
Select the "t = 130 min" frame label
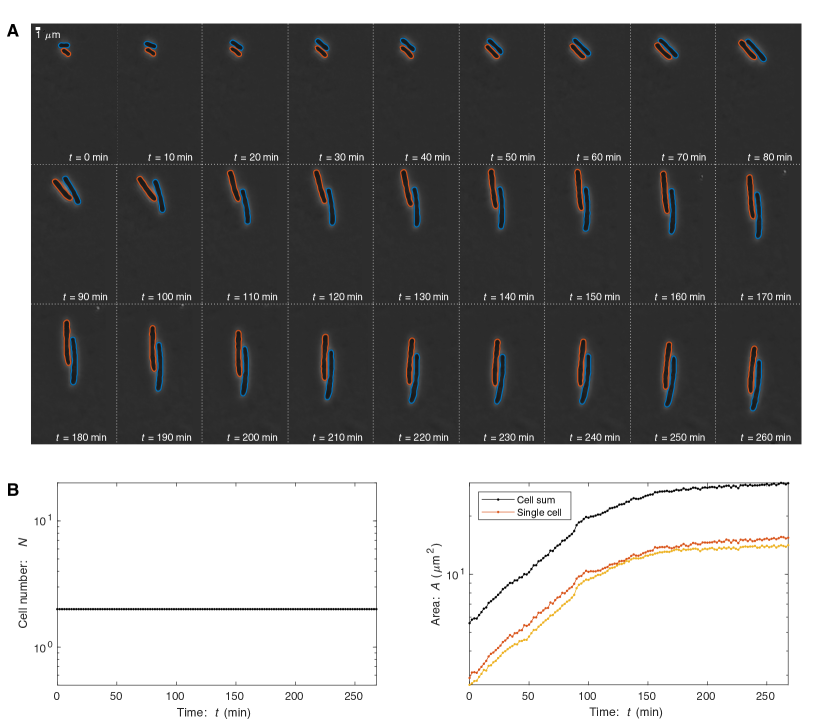(x=423, y=297)
